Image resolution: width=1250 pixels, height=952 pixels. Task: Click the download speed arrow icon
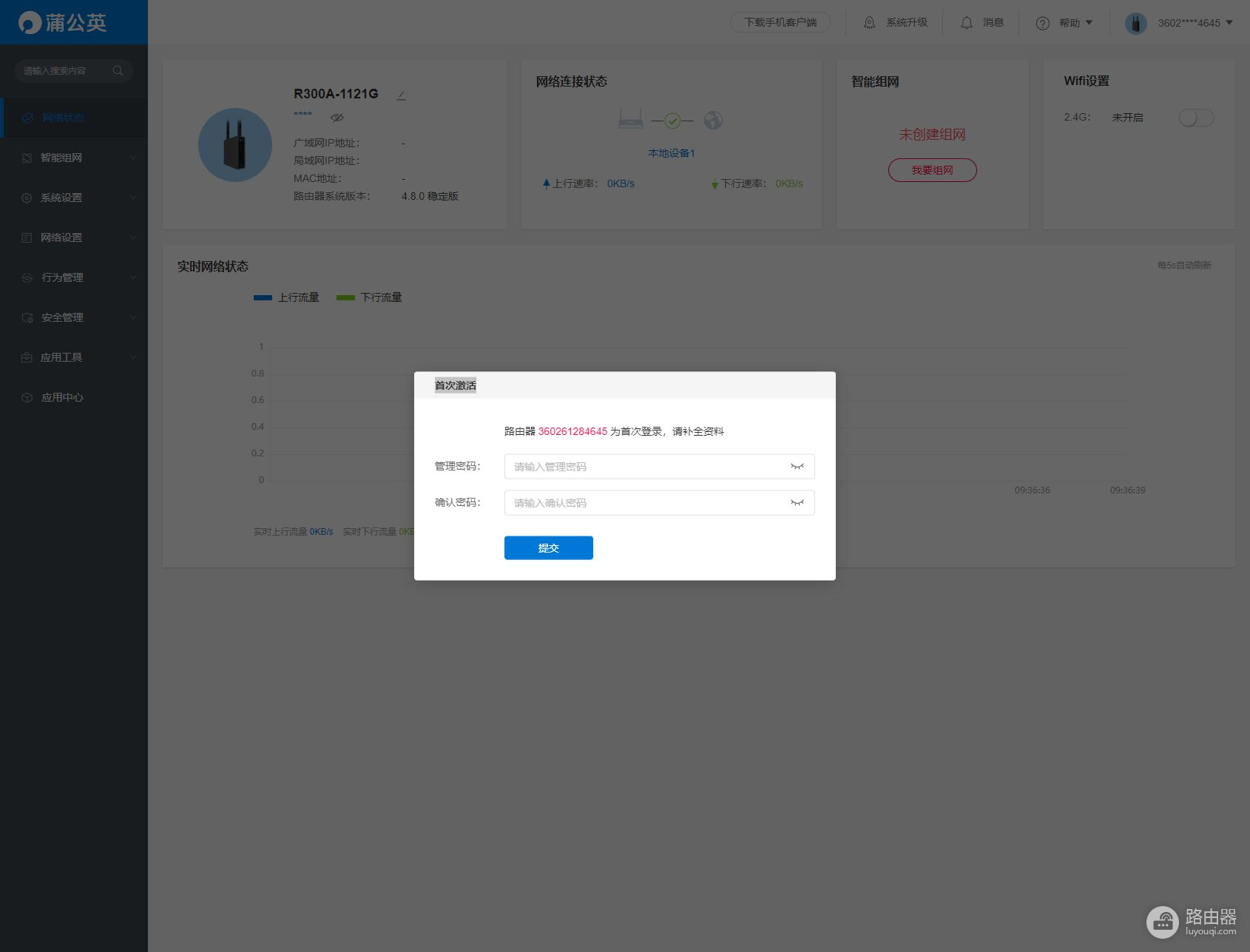point(714,183)
